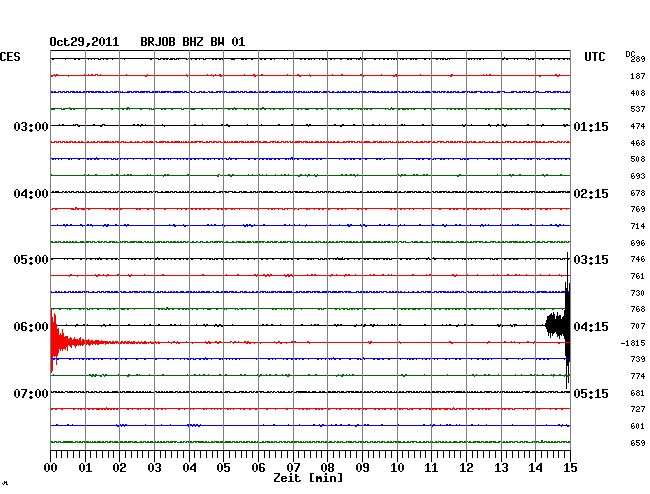650x494 pixels.
Task: Click the DC offset value 761
Action: [x=638, y=276]
